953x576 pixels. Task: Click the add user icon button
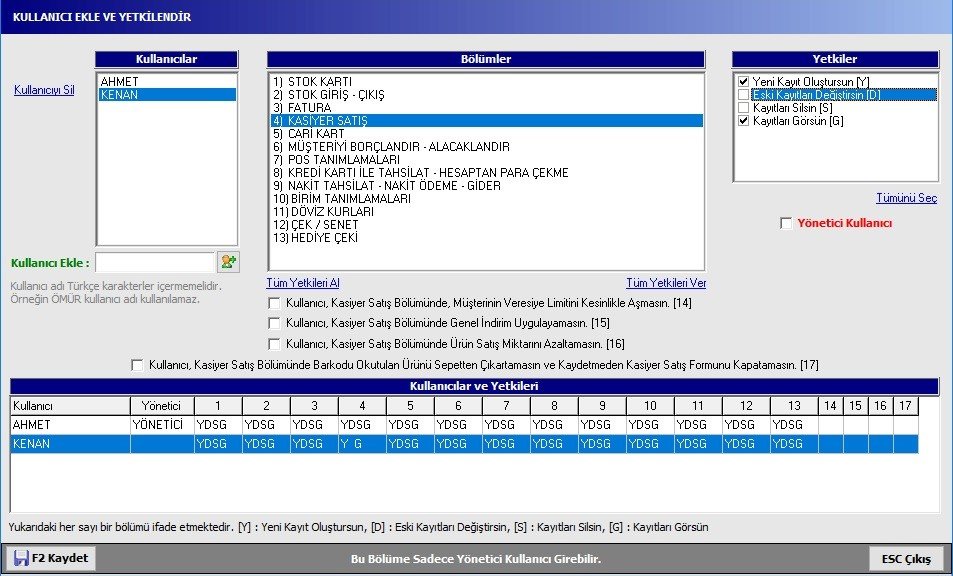(x=229, y=262)
